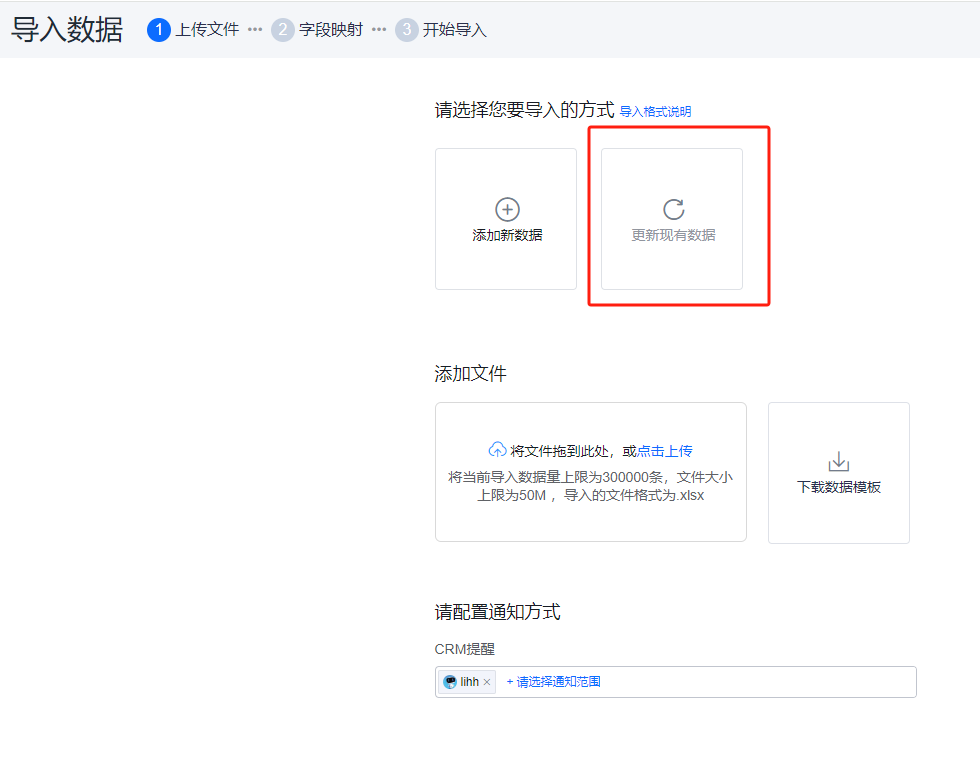Screen dimensions: 980x783
Task: Click the lihh recipient tag
Action: 468,682
